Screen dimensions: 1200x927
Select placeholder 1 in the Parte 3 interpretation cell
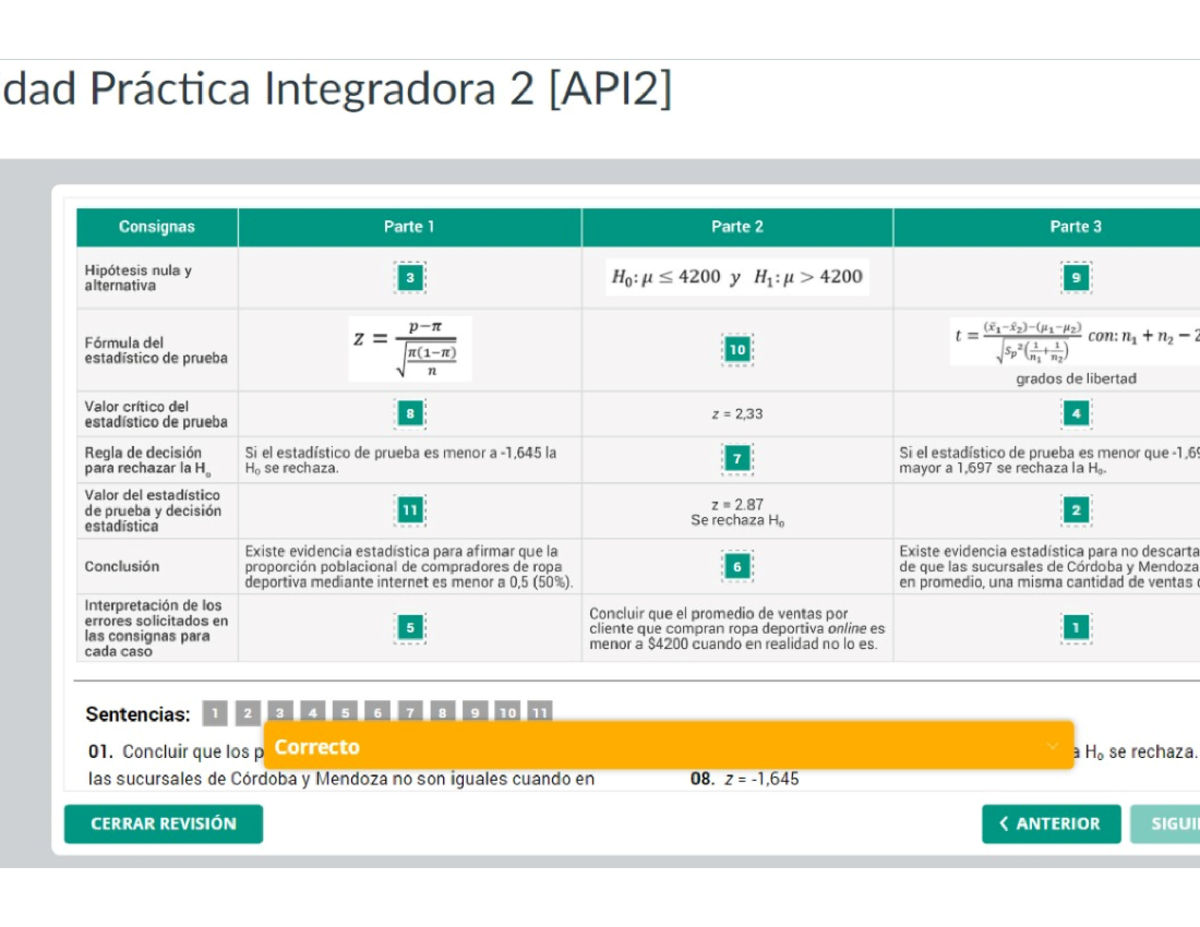pyautogui.click(x=1076, y=627)
